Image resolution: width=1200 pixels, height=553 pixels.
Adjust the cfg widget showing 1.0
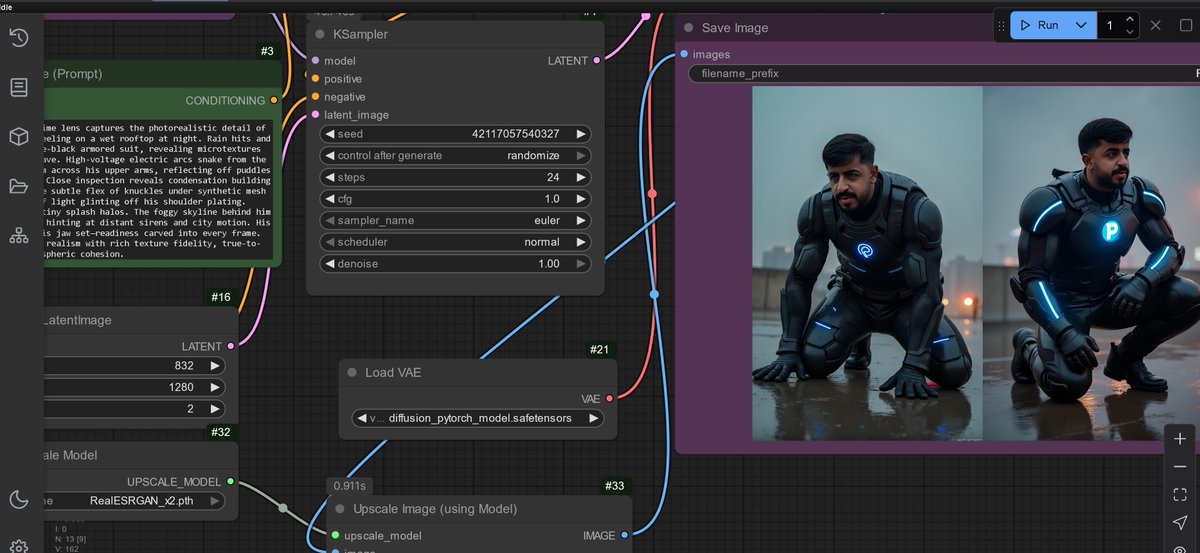coord(455,199)
